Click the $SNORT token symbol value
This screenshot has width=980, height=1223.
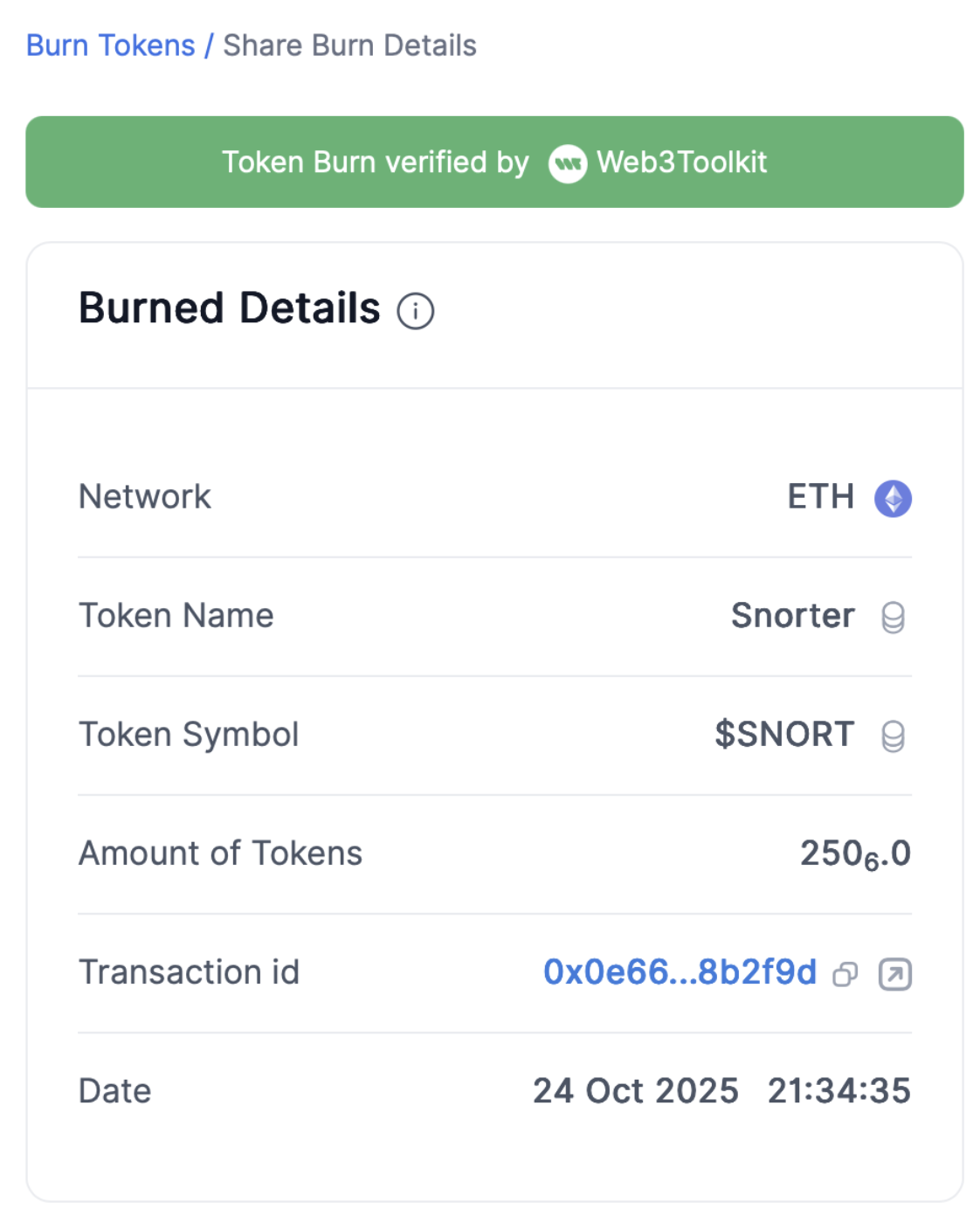pos(783,735)
